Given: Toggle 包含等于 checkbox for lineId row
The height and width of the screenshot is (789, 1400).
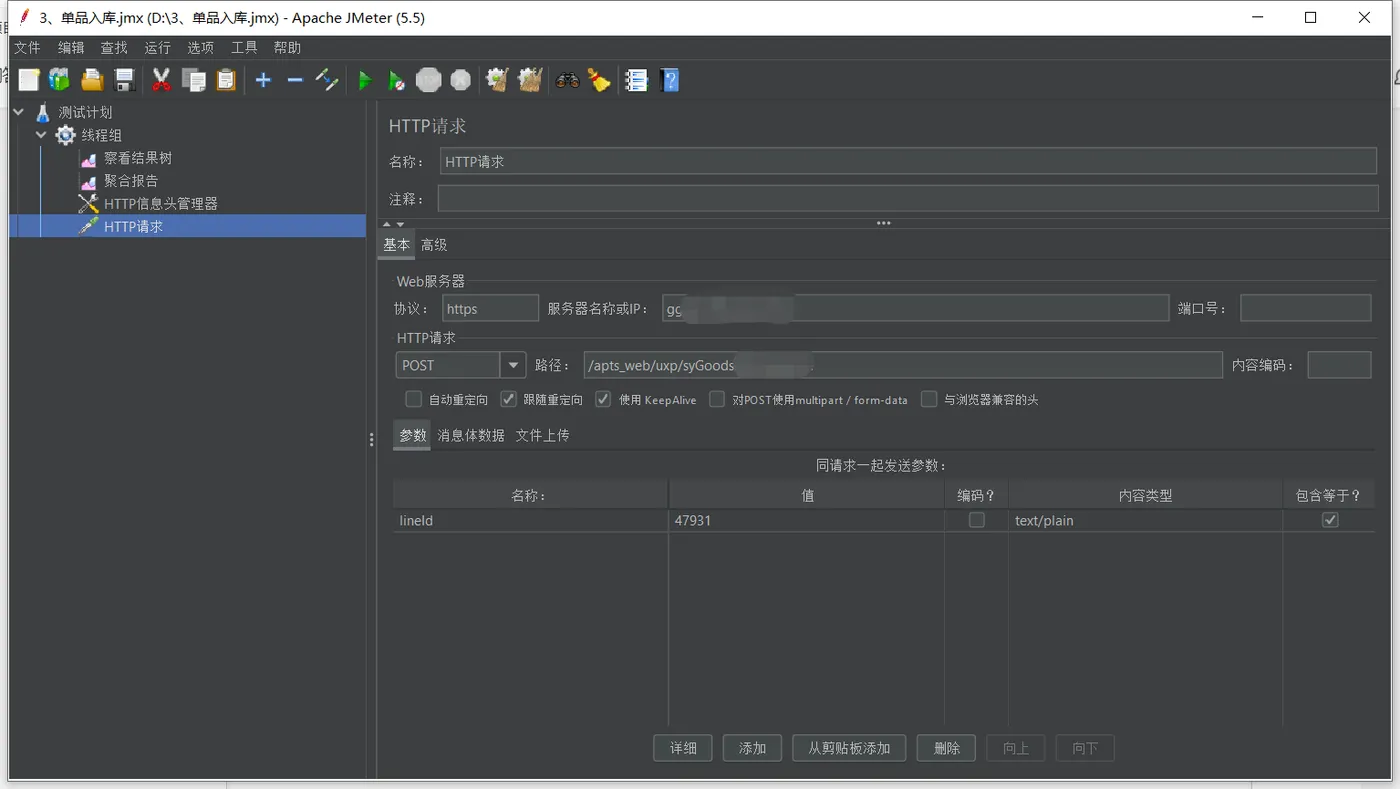Looking at the screenshot, I should coord(1330,520).
